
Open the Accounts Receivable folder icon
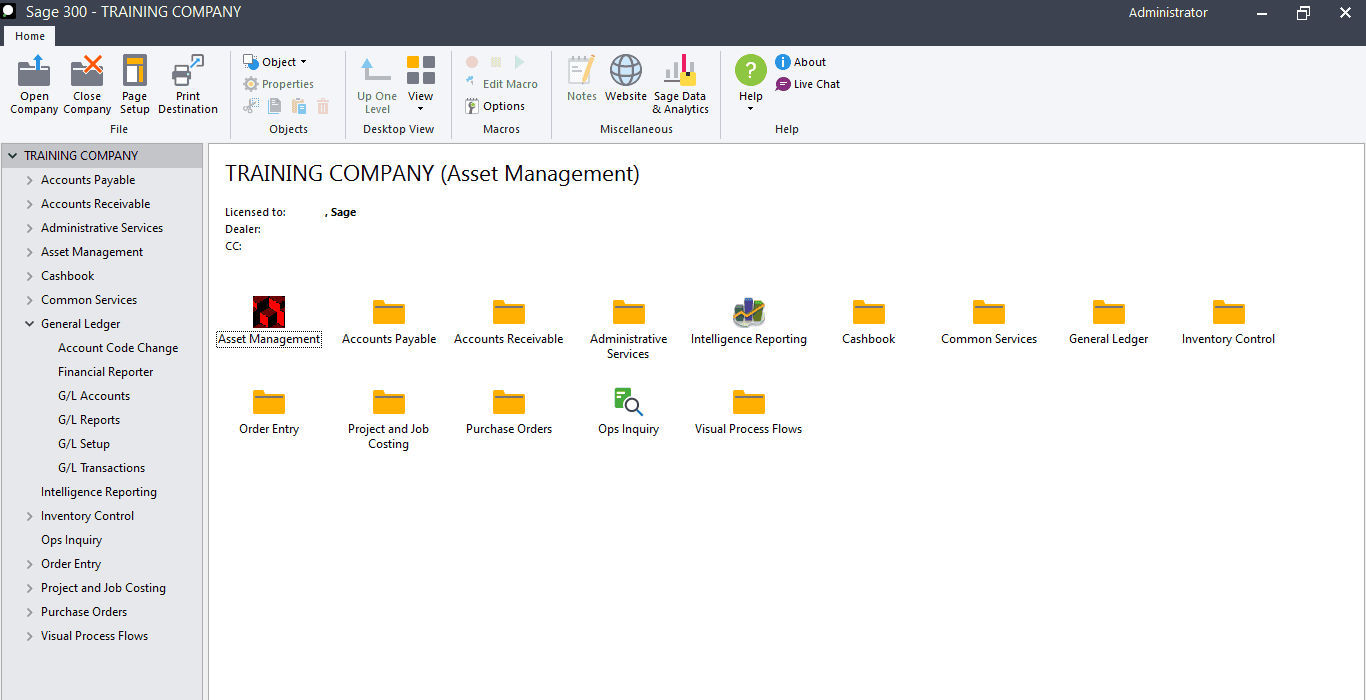coord(509,312)
